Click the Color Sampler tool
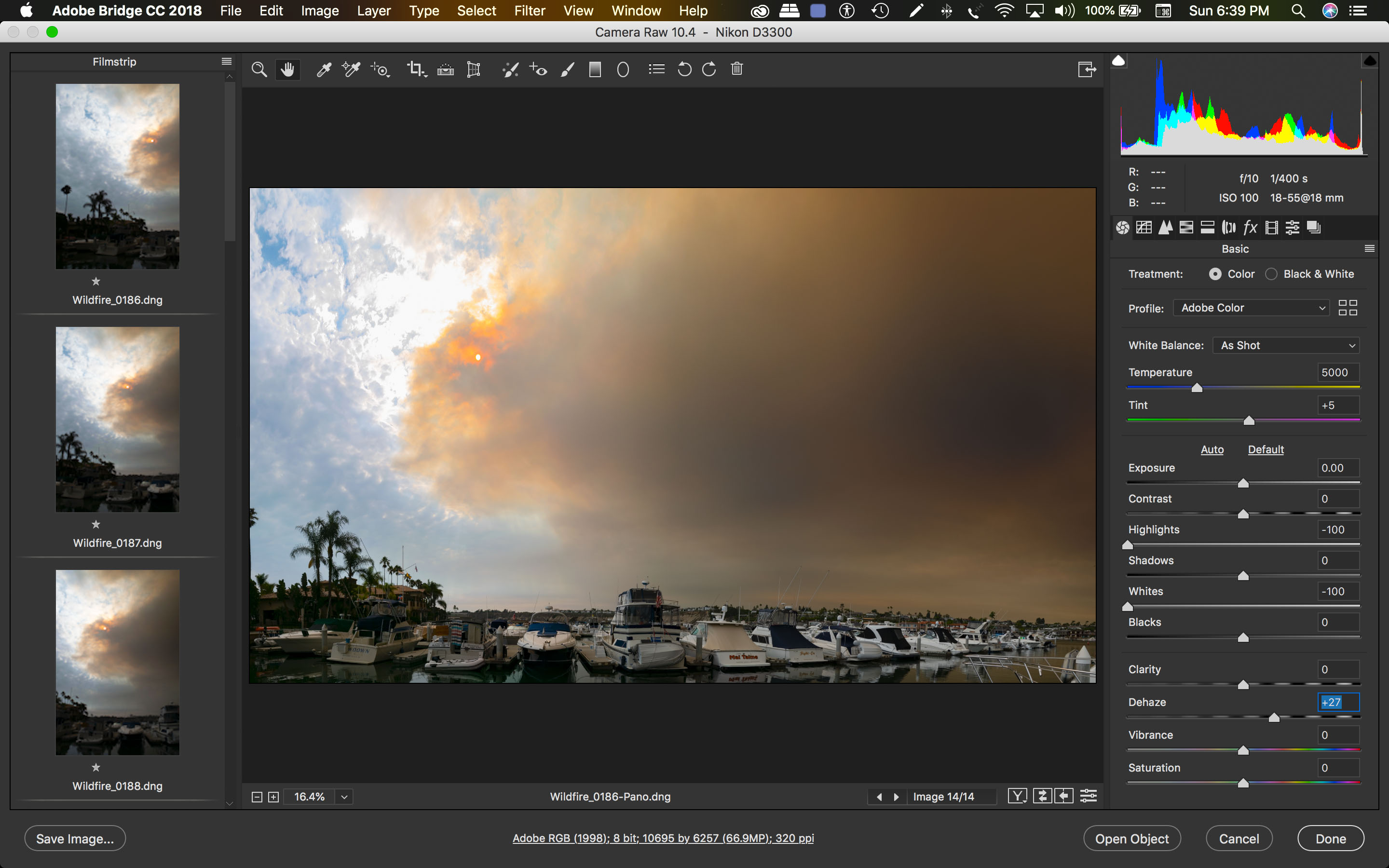The height and width of the screenshot is (868, 1389). point(350,69)
